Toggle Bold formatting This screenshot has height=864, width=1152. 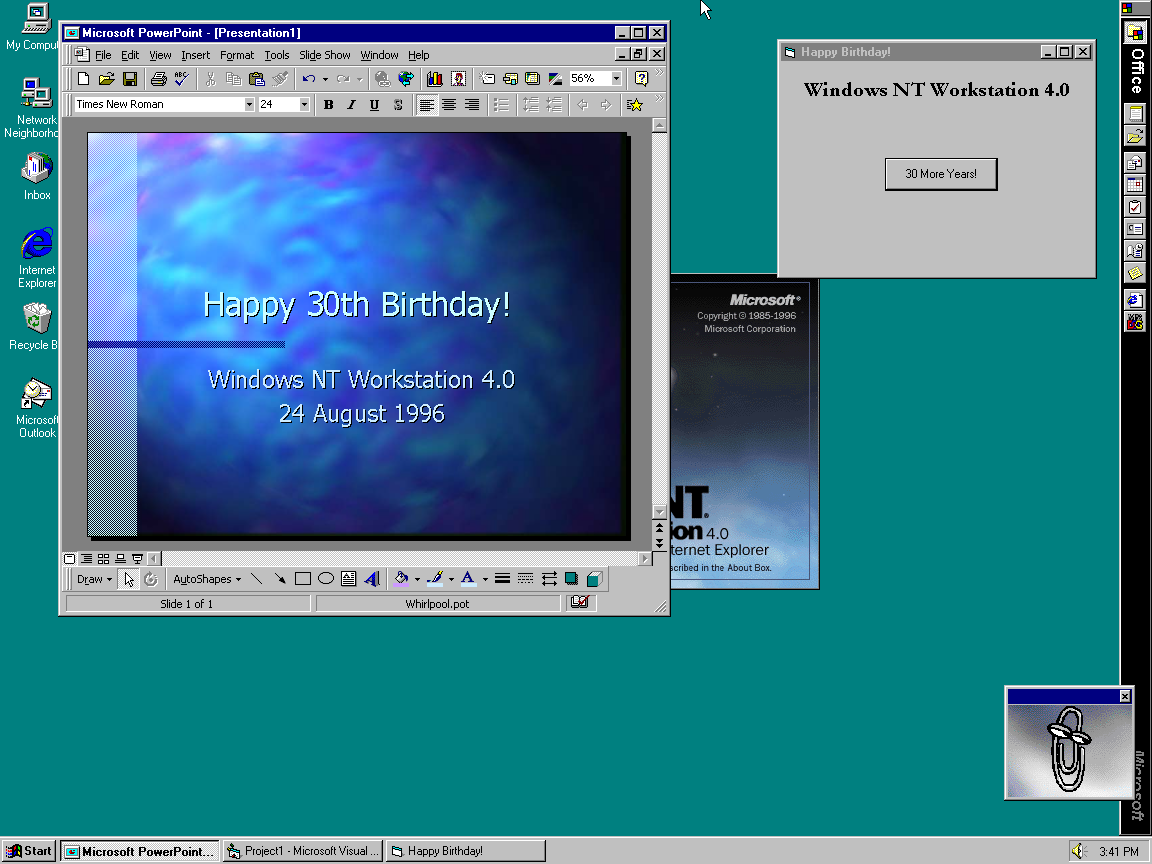tap(328, 105)
